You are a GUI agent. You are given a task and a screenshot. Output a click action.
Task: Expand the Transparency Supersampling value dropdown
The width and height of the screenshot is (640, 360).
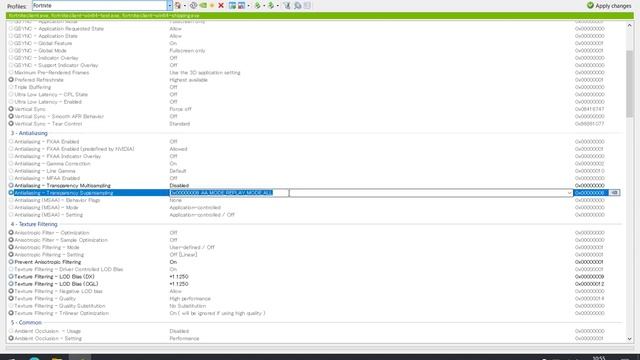569,193
